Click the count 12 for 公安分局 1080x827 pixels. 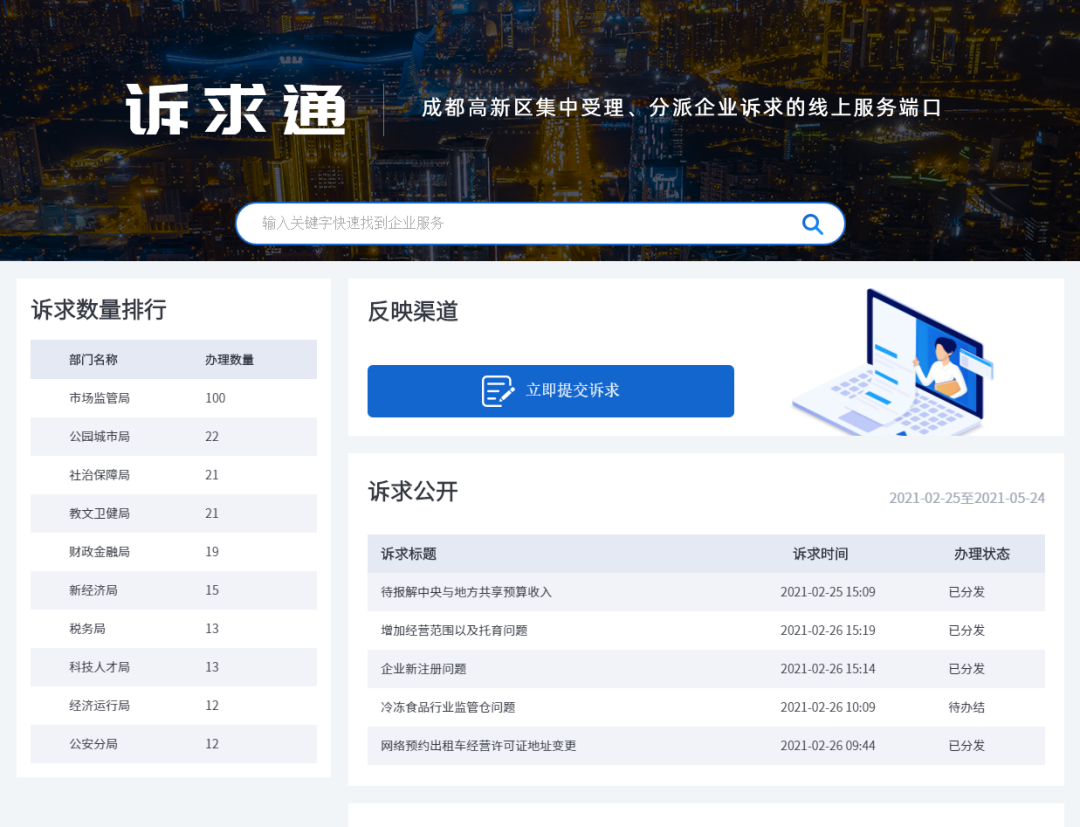coord(211,744)
